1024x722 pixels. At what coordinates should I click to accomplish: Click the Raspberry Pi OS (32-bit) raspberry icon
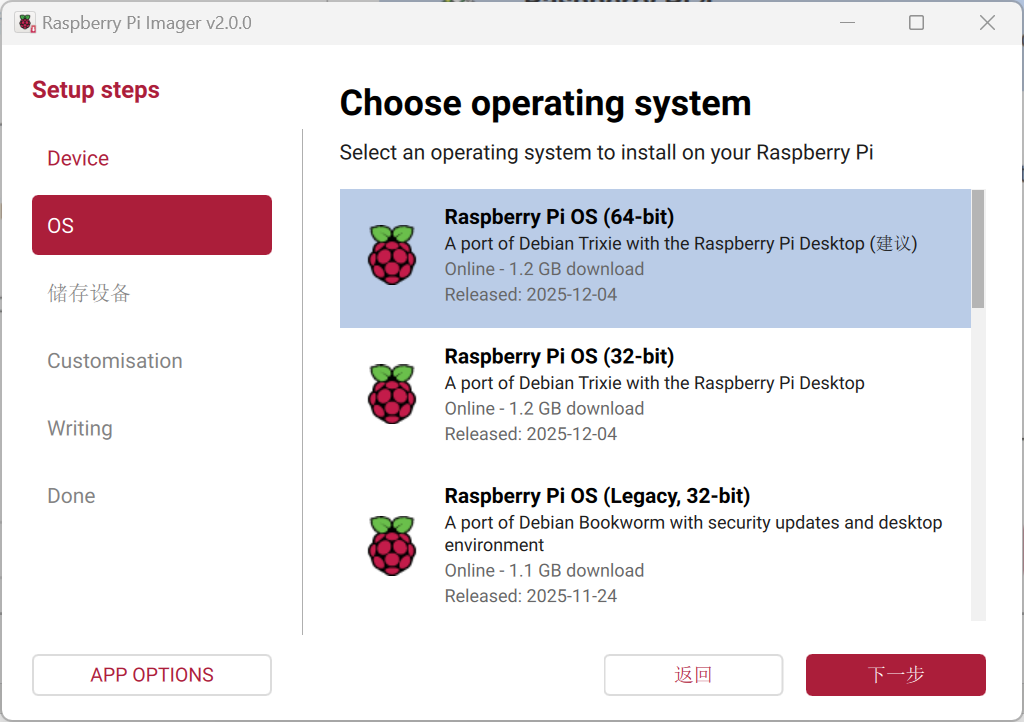click(392, 394)
